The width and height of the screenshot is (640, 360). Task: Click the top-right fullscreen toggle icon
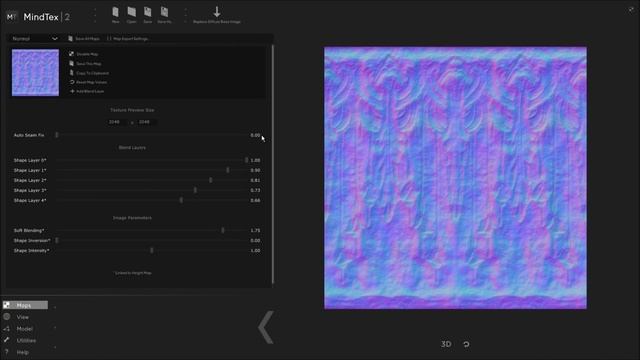pyautogui.click(x=631, y=10)
